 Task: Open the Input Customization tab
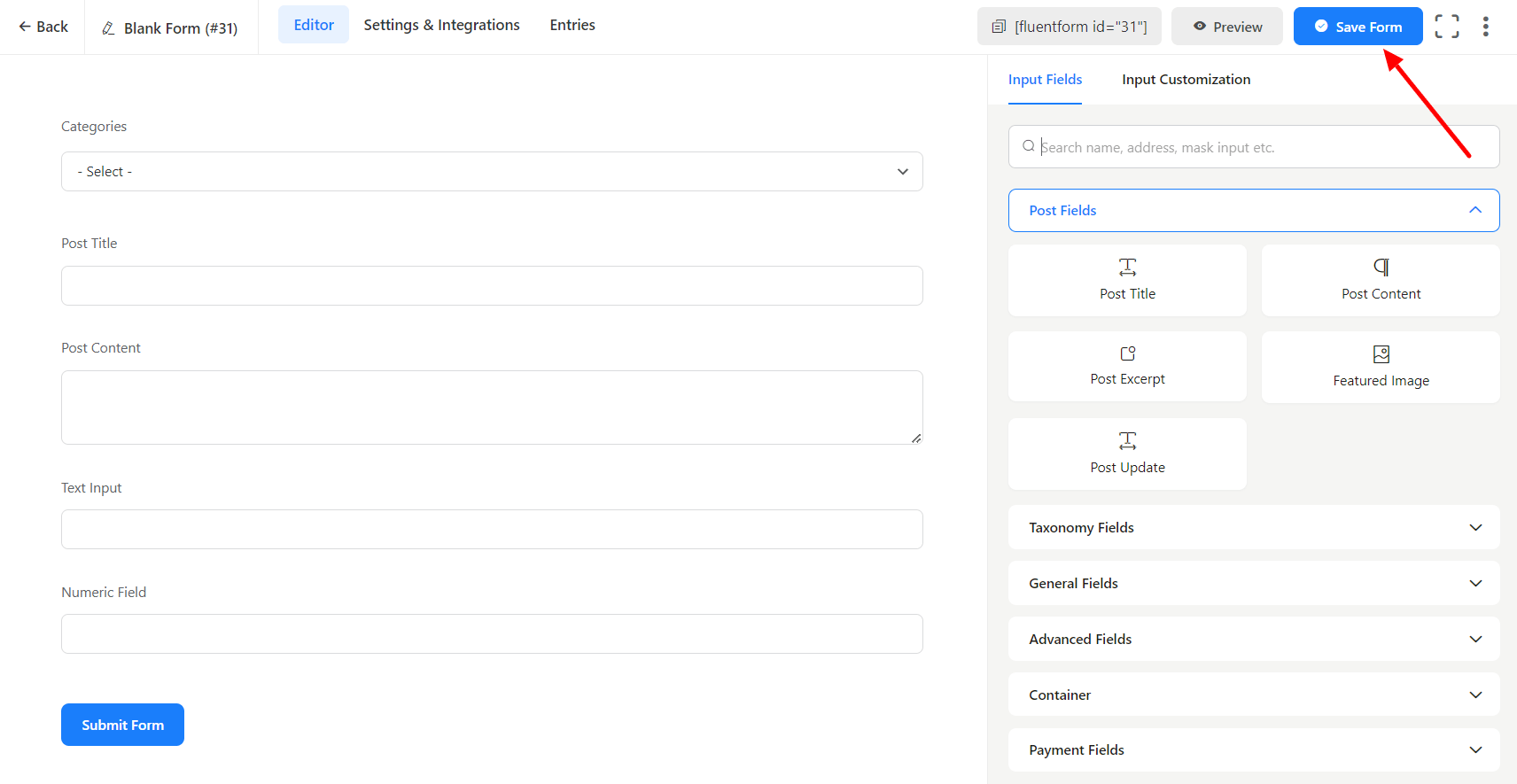pos(1186,80)
